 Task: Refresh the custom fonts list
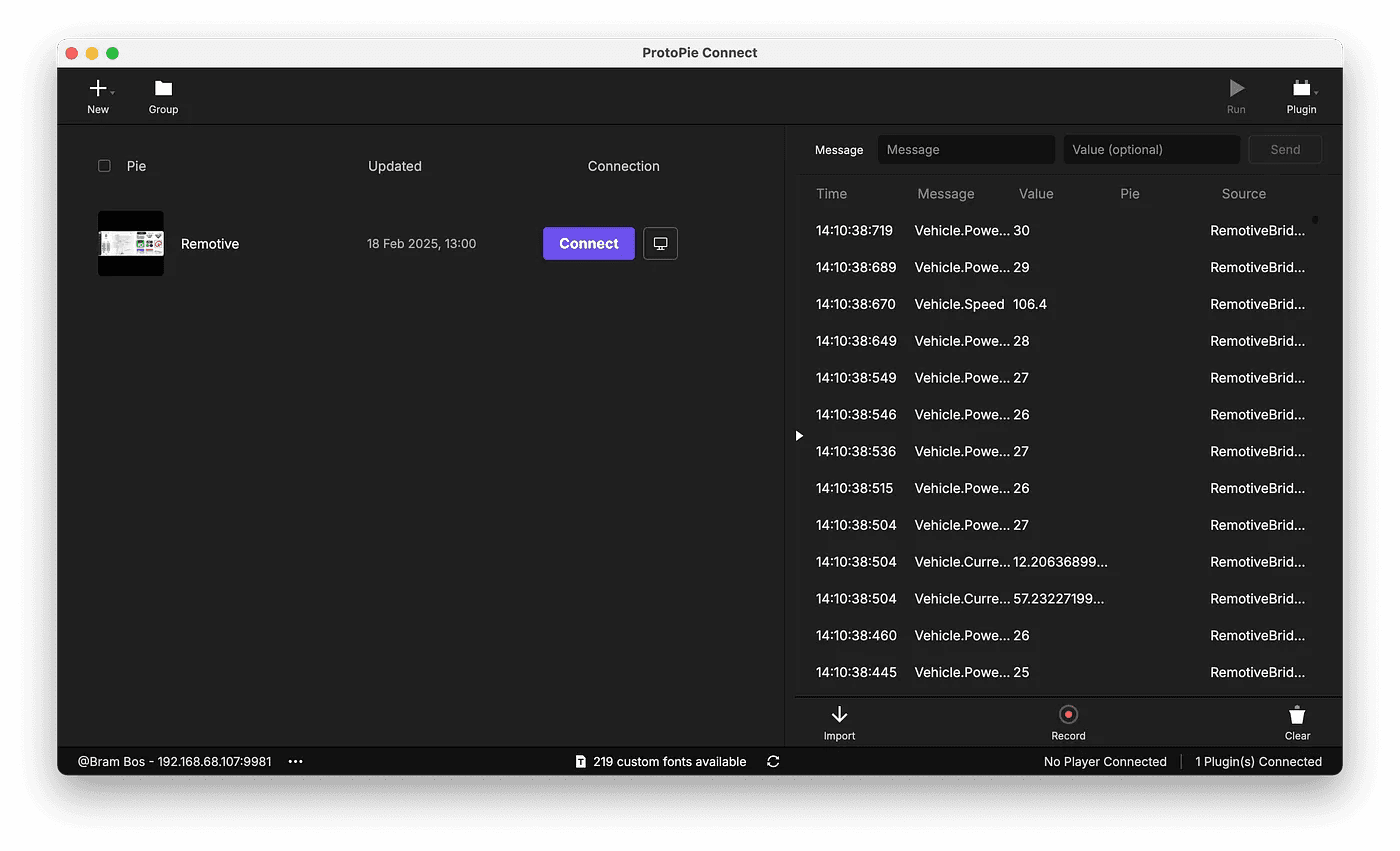[x=773, y=761]
